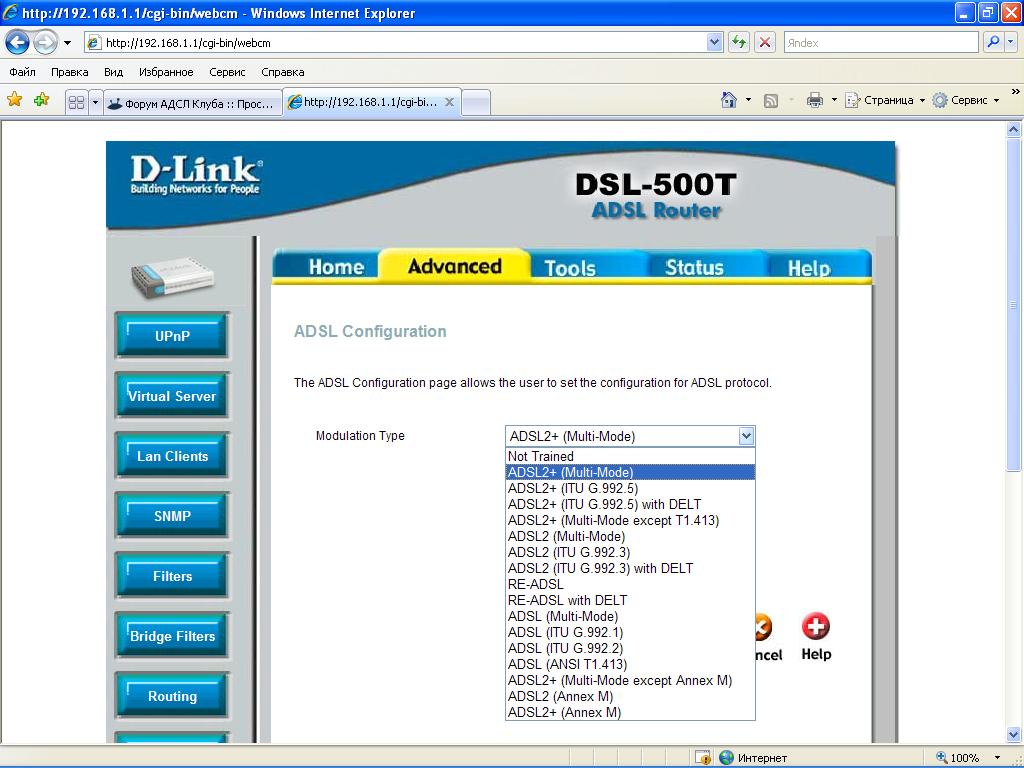Viewport: 1024px width, 768px height.
Task: Click the Refresh page icon
Action: point(739,43)
